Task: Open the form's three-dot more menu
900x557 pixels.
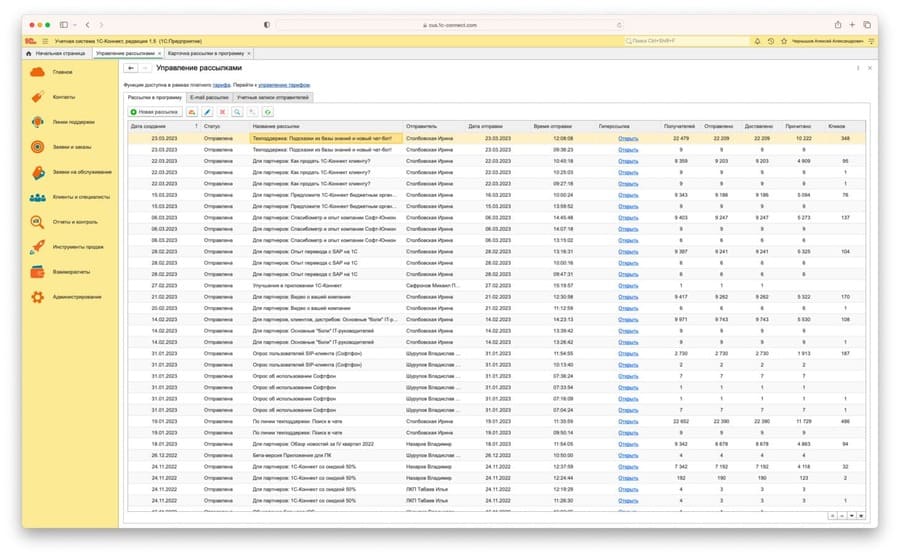Action: 858,68
